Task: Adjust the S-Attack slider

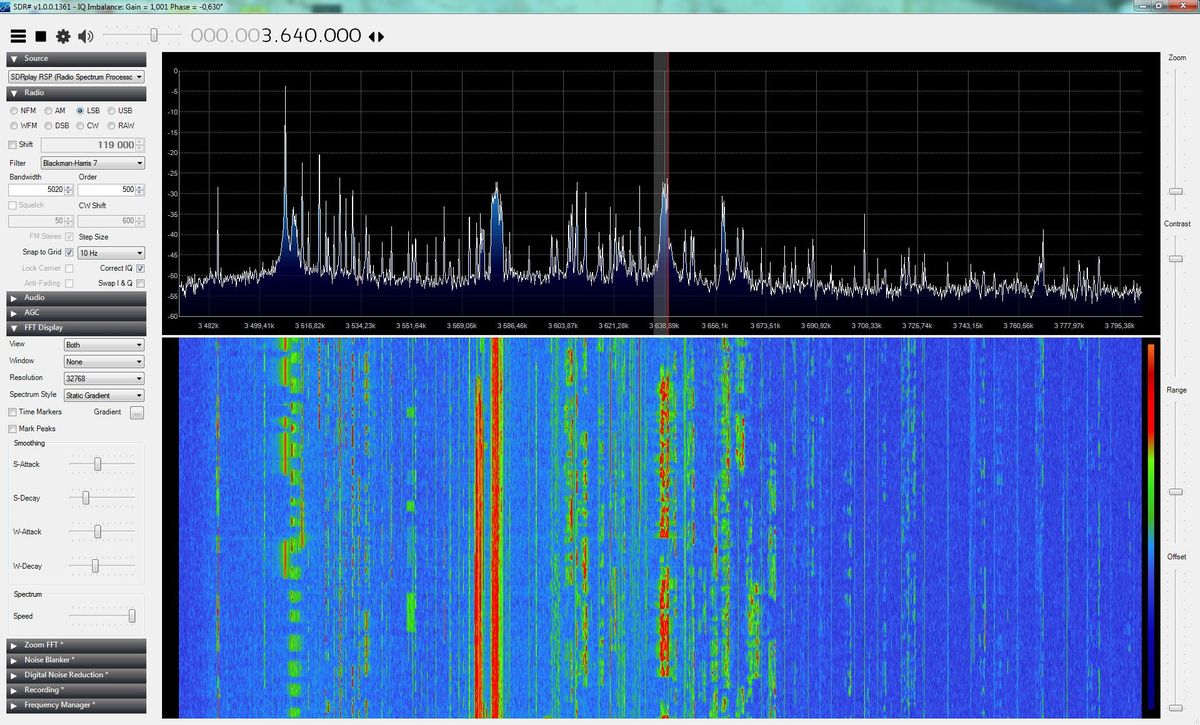Action: coord(98,464)
